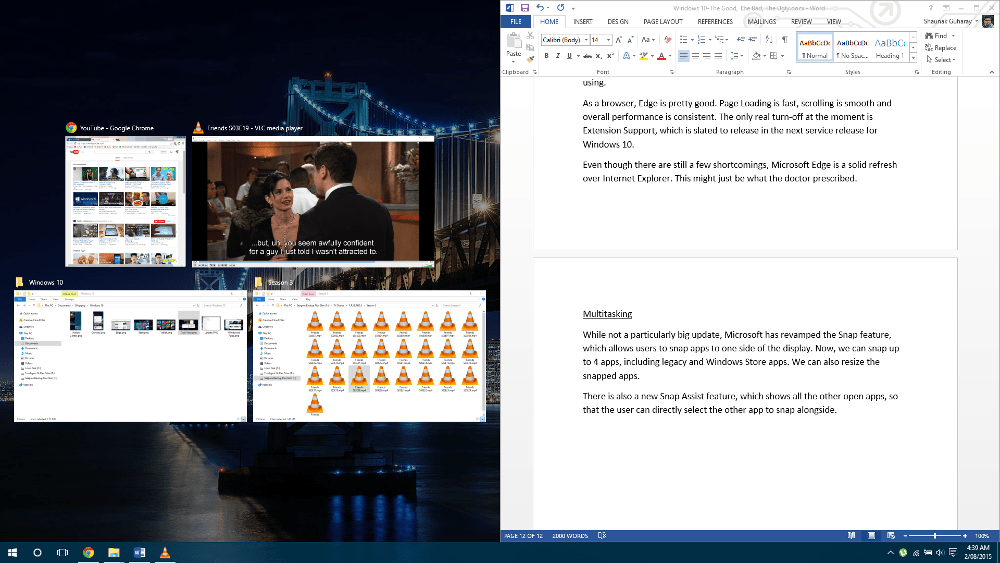Screen dimensions: 1000x563
Task: Select the VLC media player window thumbnail
Action: tap(313, 201)
